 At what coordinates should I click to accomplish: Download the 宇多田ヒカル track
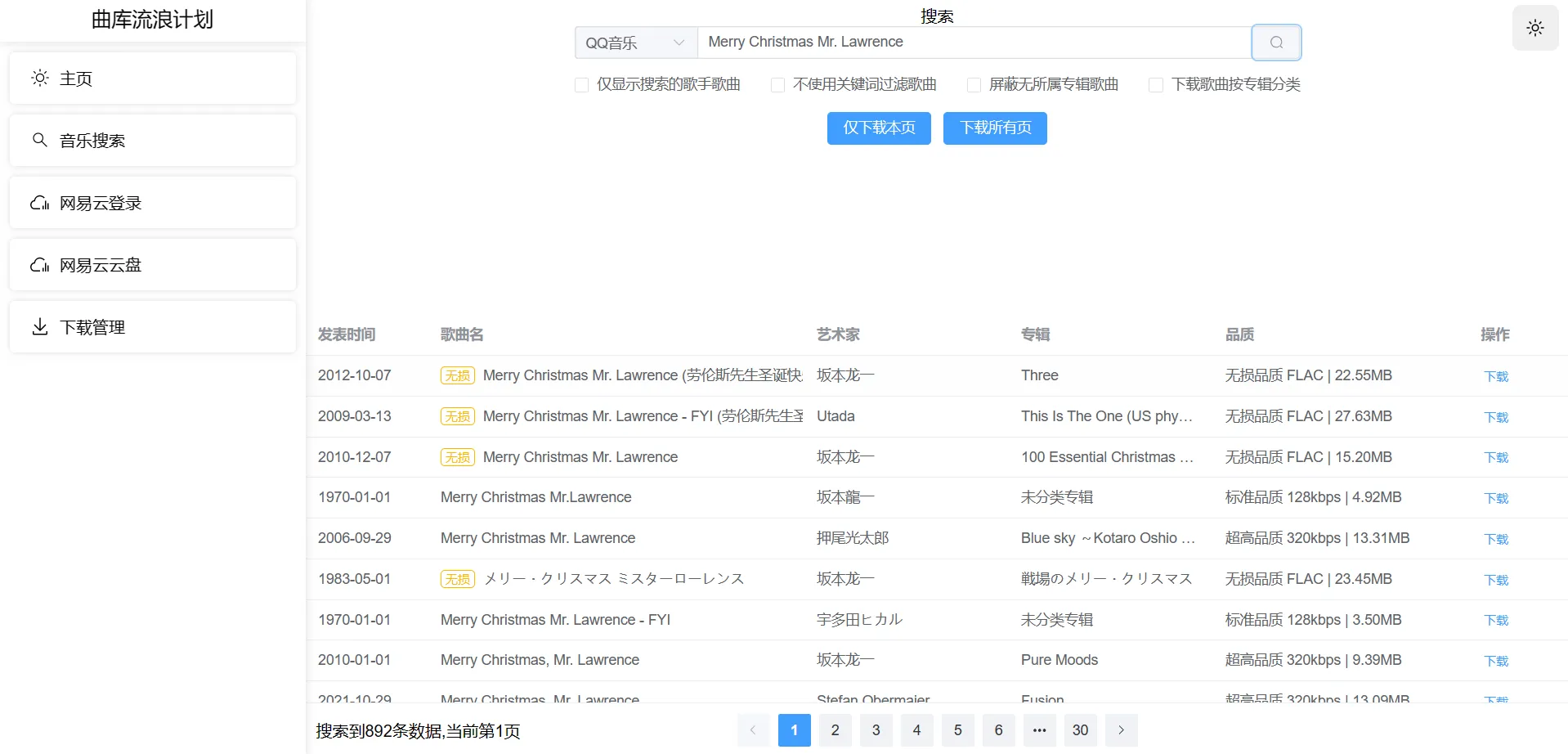1496,620
